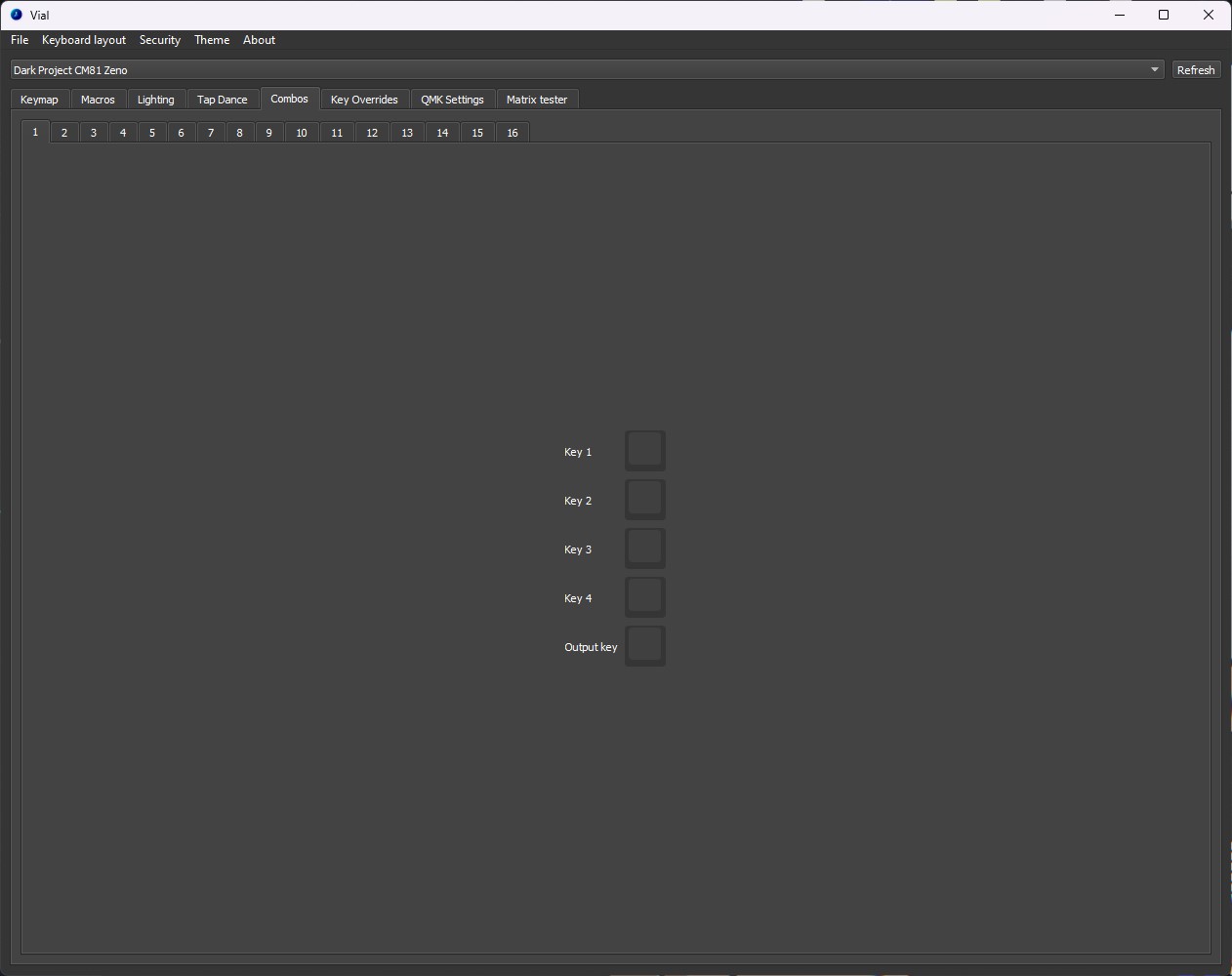Open the Security menu
The height and width of the screenshot is (976, 1232).
160,40
